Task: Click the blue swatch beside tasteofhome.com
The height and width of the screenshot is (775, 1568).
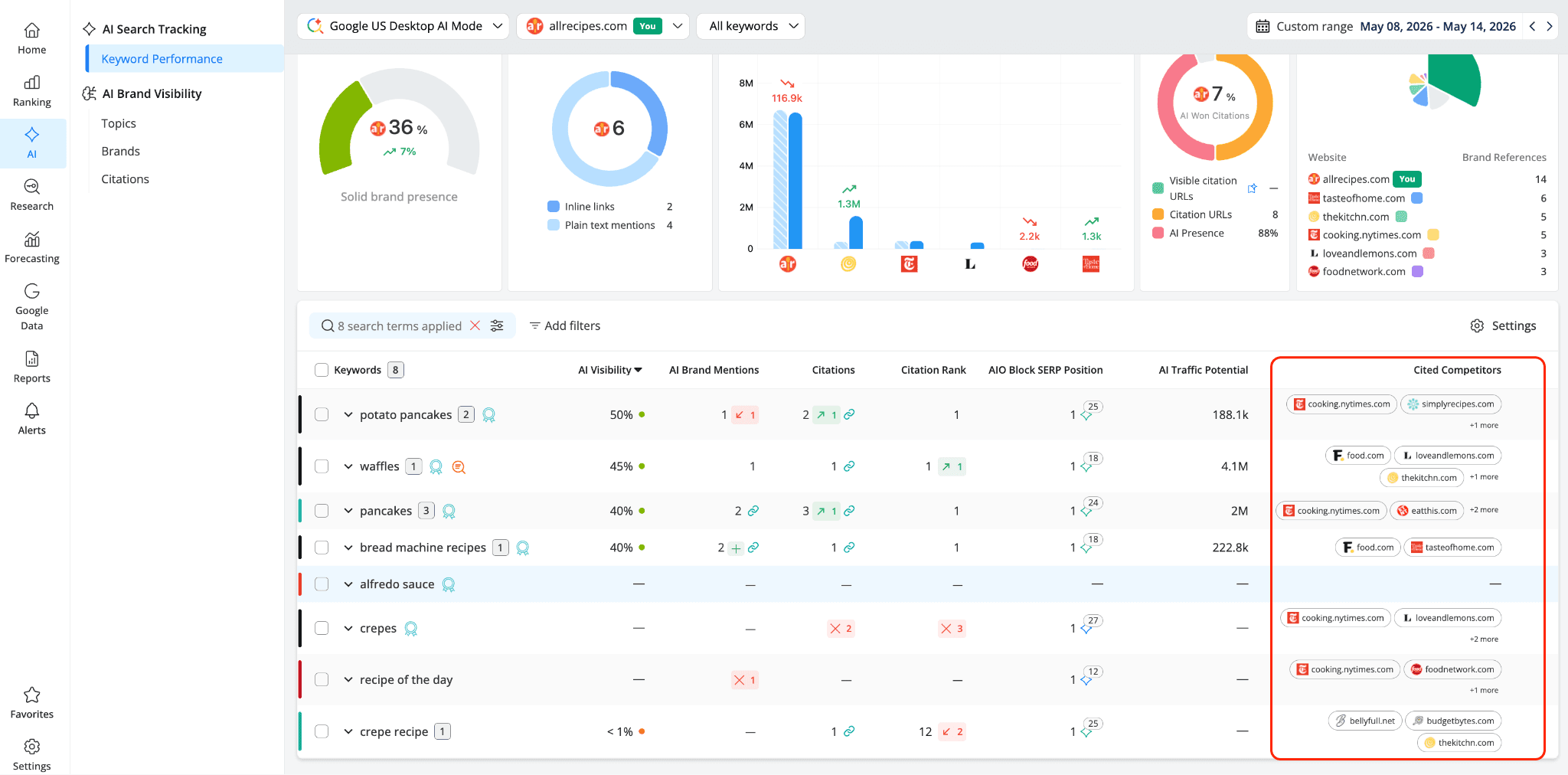Action: pyautogui.click(x=1417, y=198)
